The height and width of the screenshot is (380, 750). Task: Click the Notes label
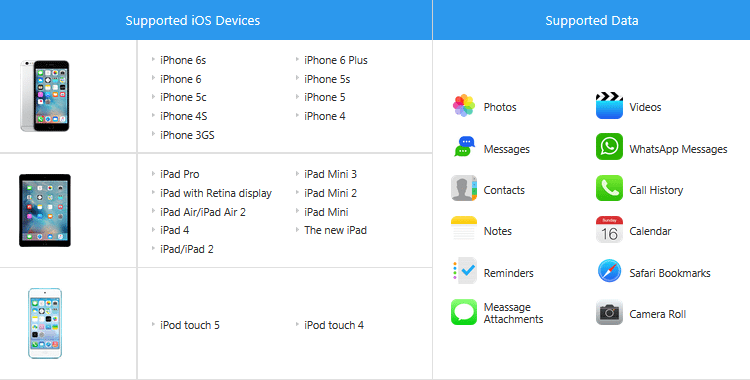pos(497,231)
